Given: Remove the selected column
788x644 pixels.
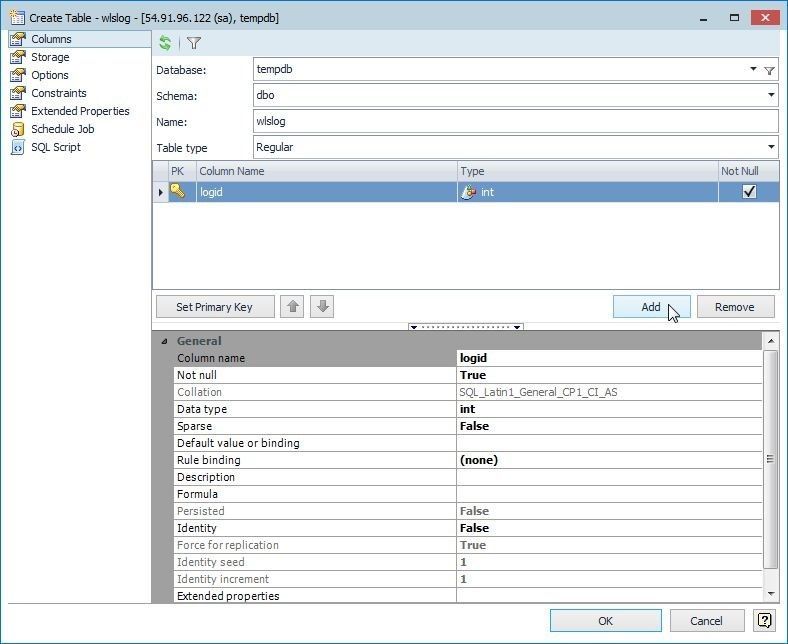Looking at the screenshot, I should 735,307.
